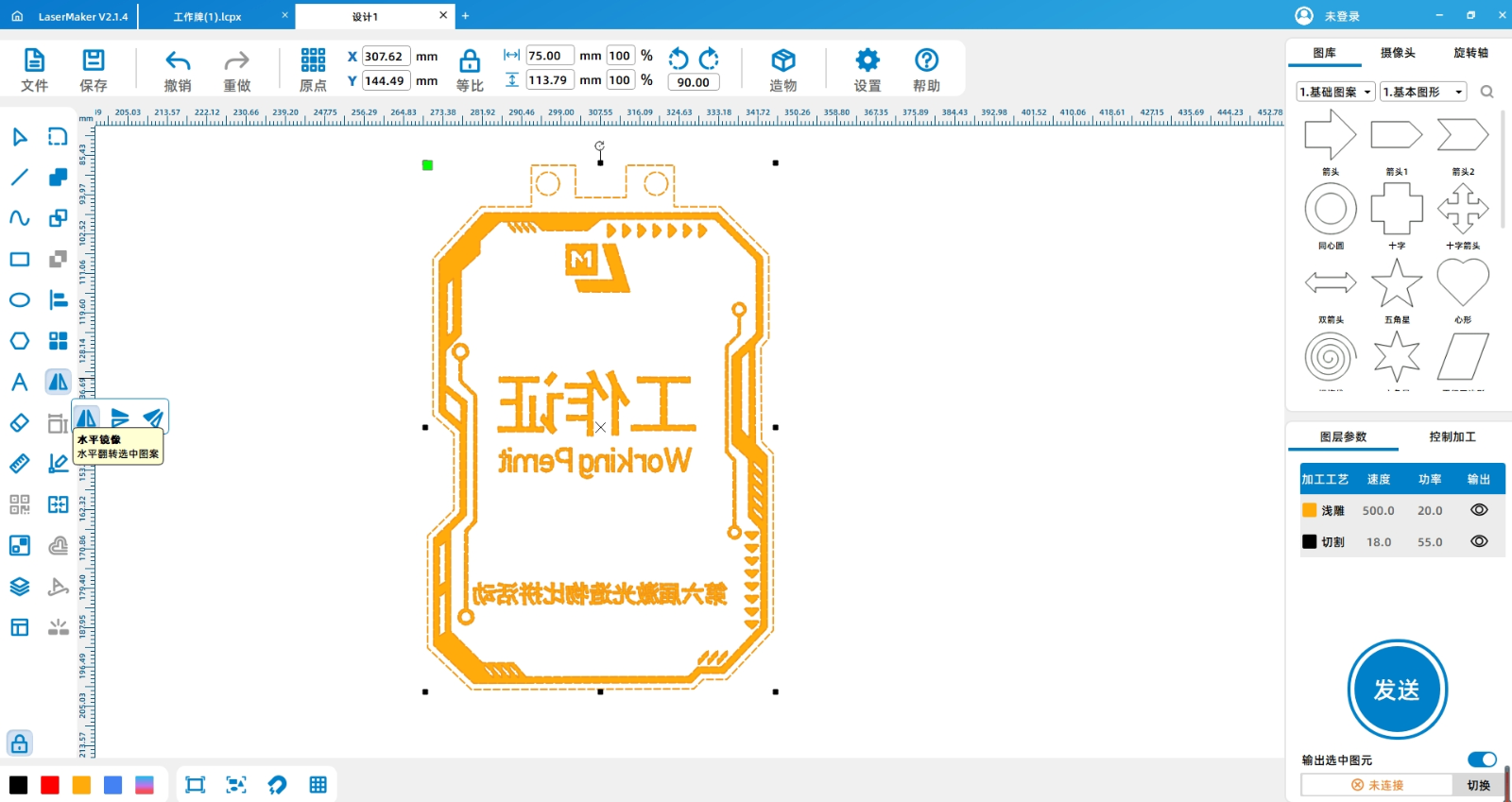Pick the blue color swatch
Viewport: 1512px width, 802px height.
[x=112, y=785]
